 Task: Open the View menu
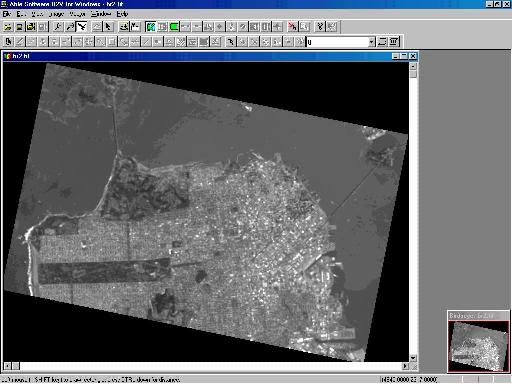coord(37,14)
